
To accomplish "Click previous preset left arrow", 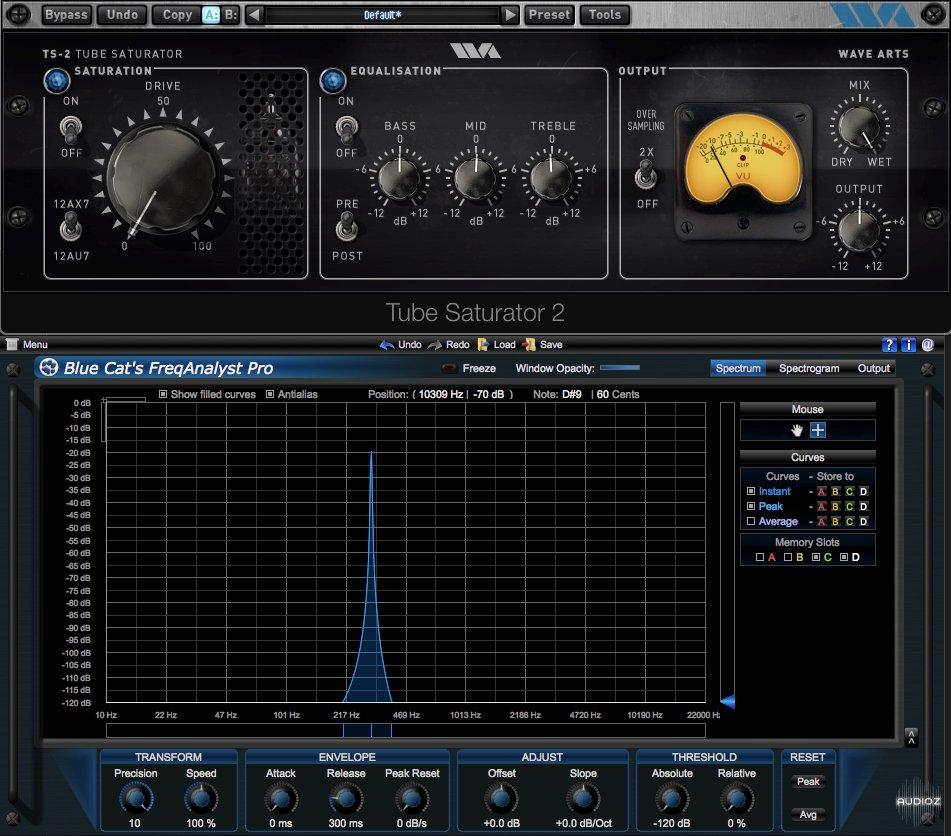I will [x=255, y=15].
